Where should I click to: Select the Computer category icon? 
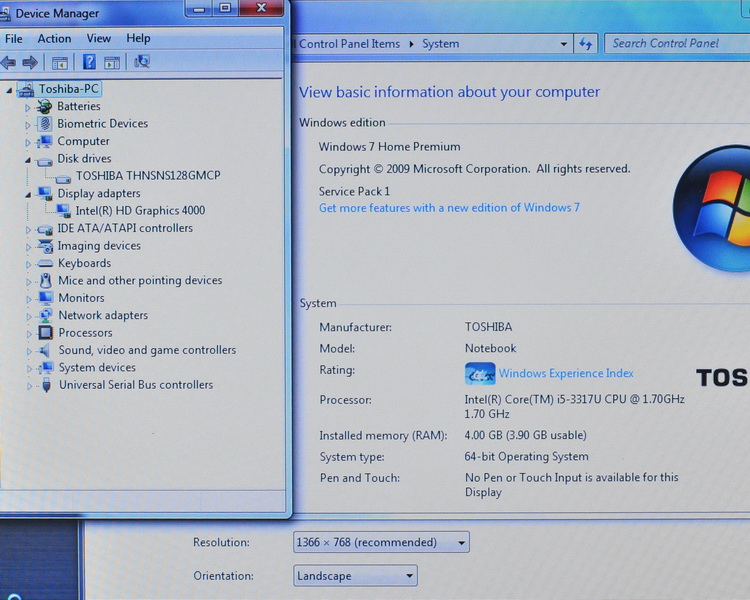tap(44, 141)
